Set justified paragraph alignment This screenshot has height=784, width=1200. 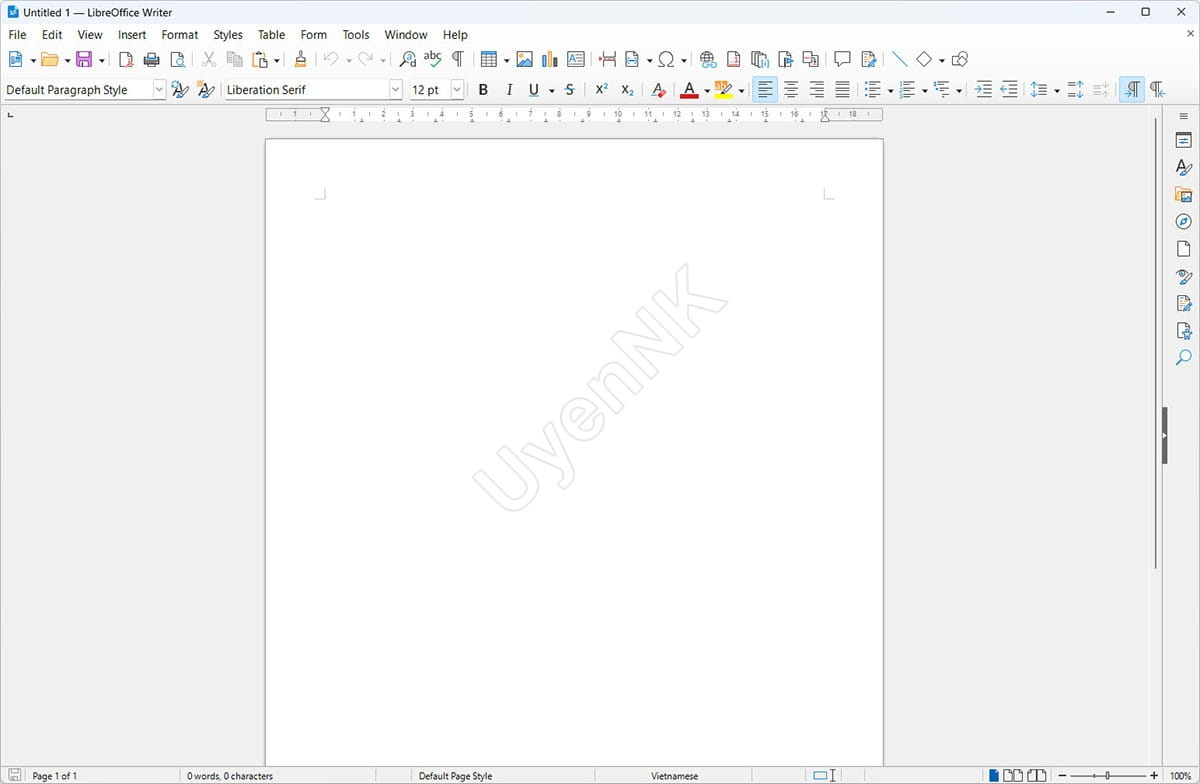(842, 90)
